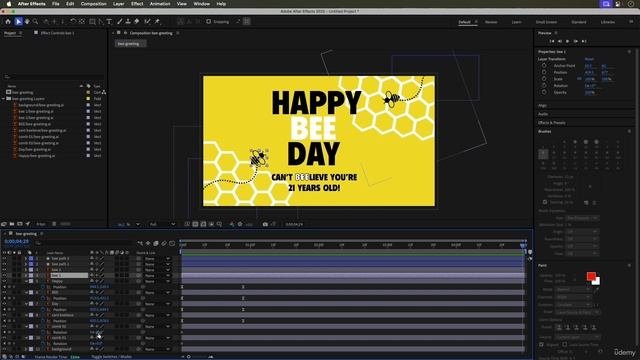Open Parent dropdown for the Day layer
This screenshot has height=360, width=640.
(x=158, y=304)
